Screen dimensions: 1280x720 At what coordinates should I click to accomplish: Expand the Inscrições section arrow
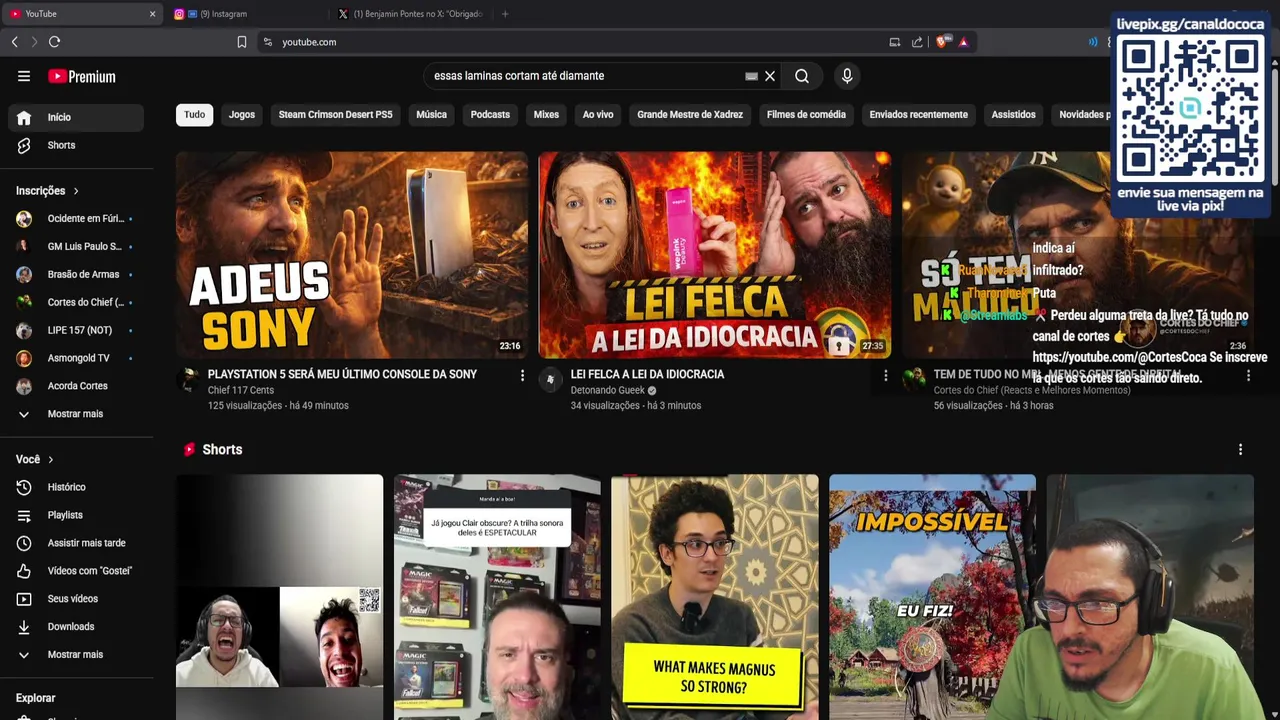pos(76,191)
